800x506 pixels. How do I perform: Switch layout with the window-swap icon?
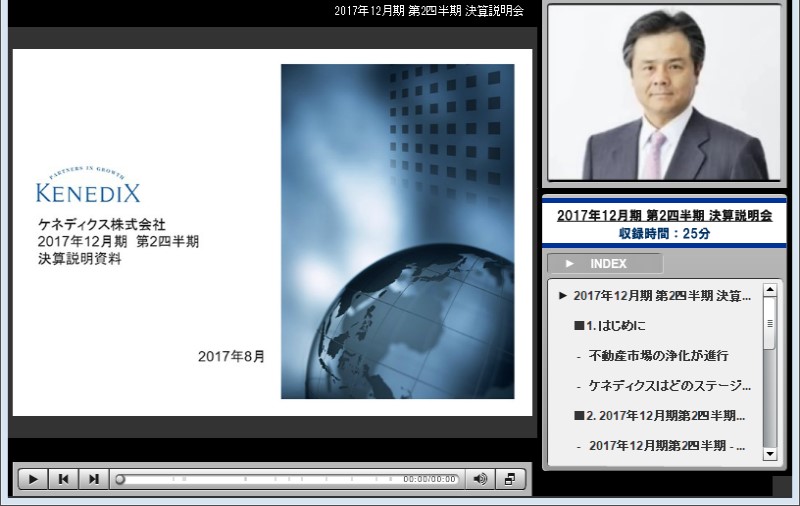[510, 479]
